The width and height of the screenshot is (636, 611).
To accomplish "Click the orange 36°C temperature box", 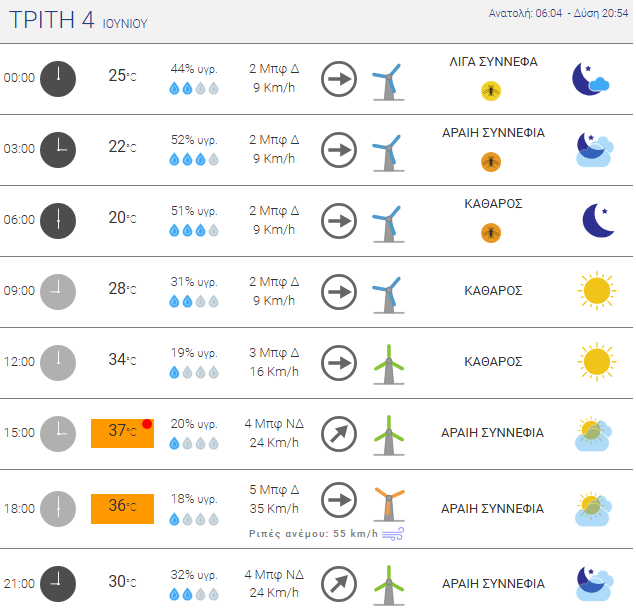I will click(122, 509).
